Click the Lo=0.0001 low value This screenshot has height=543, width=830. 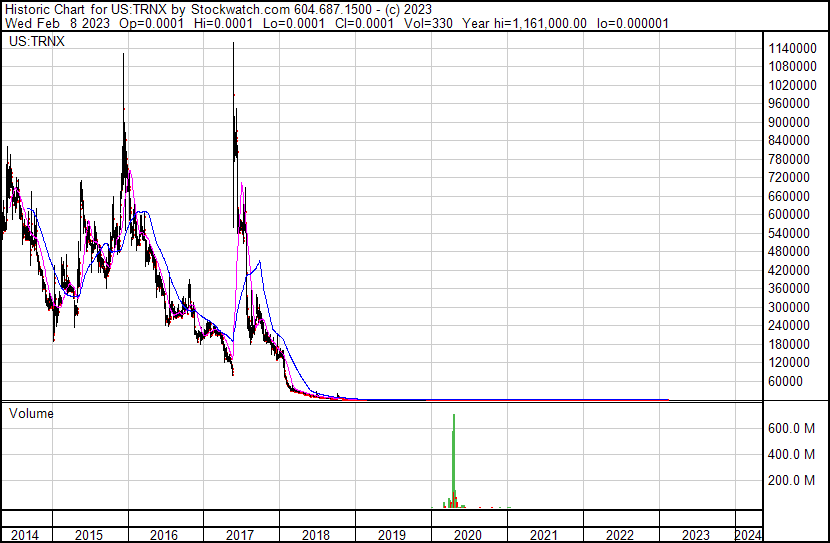pos(295,23)
